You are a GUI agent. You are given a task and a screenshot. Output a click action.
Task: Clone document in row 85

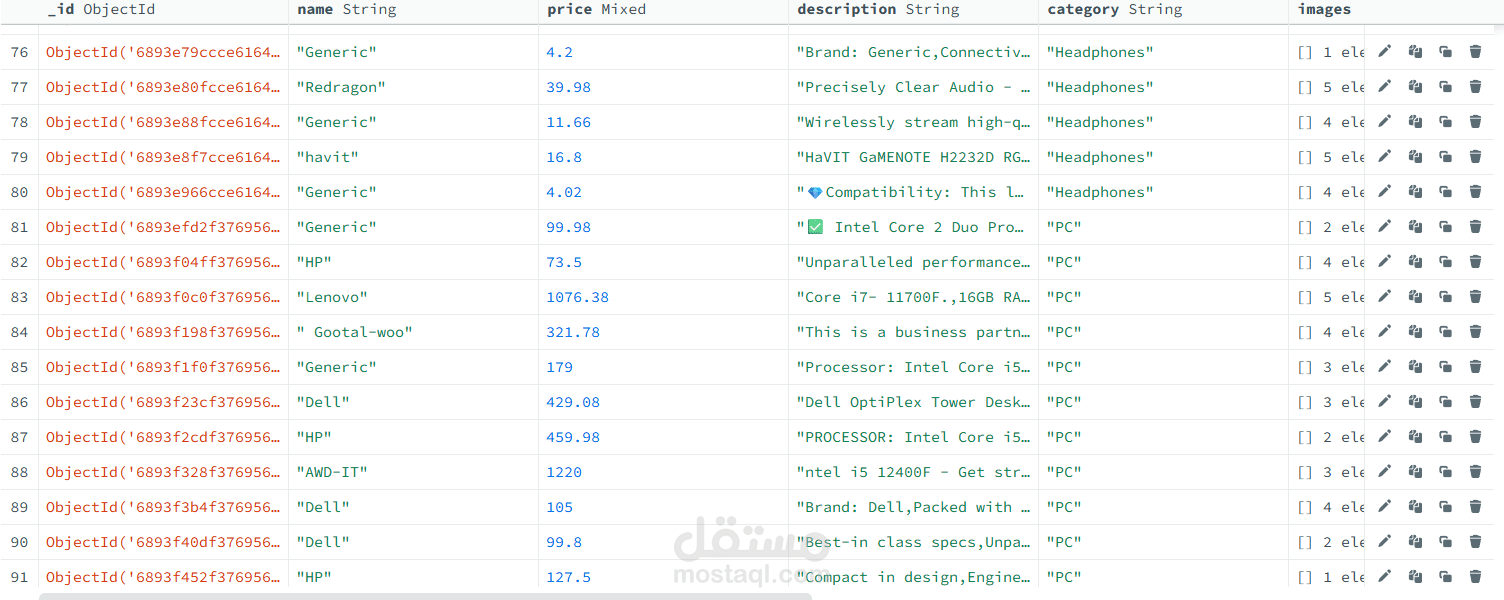coord(1445,367)
